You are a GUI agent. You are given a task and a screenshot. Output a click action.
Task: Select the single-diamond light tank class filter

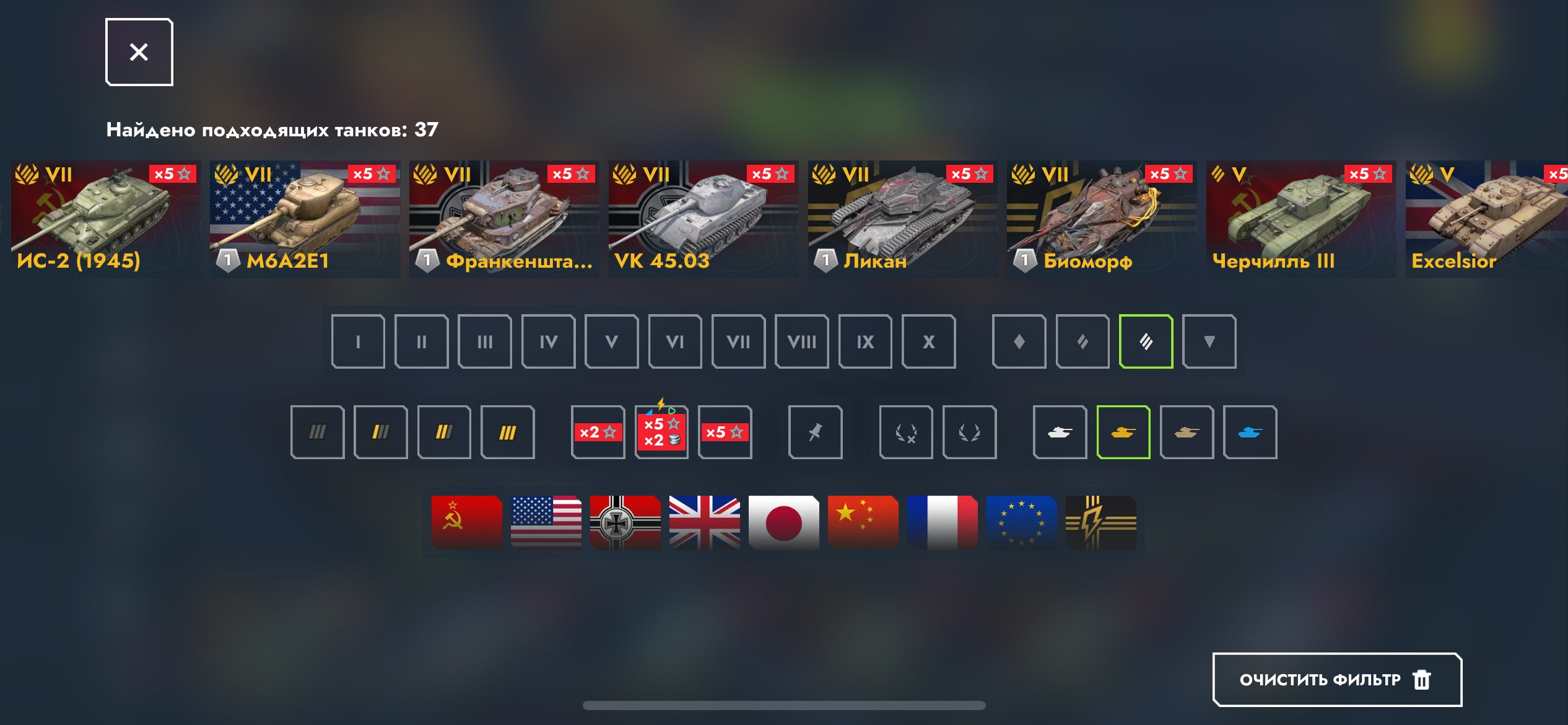1019,341
